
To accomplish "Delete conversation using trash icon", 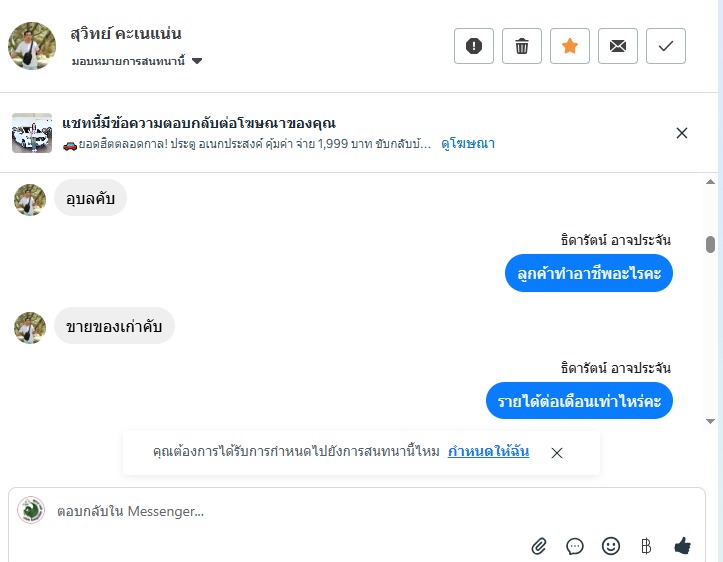I will point(522,46).
